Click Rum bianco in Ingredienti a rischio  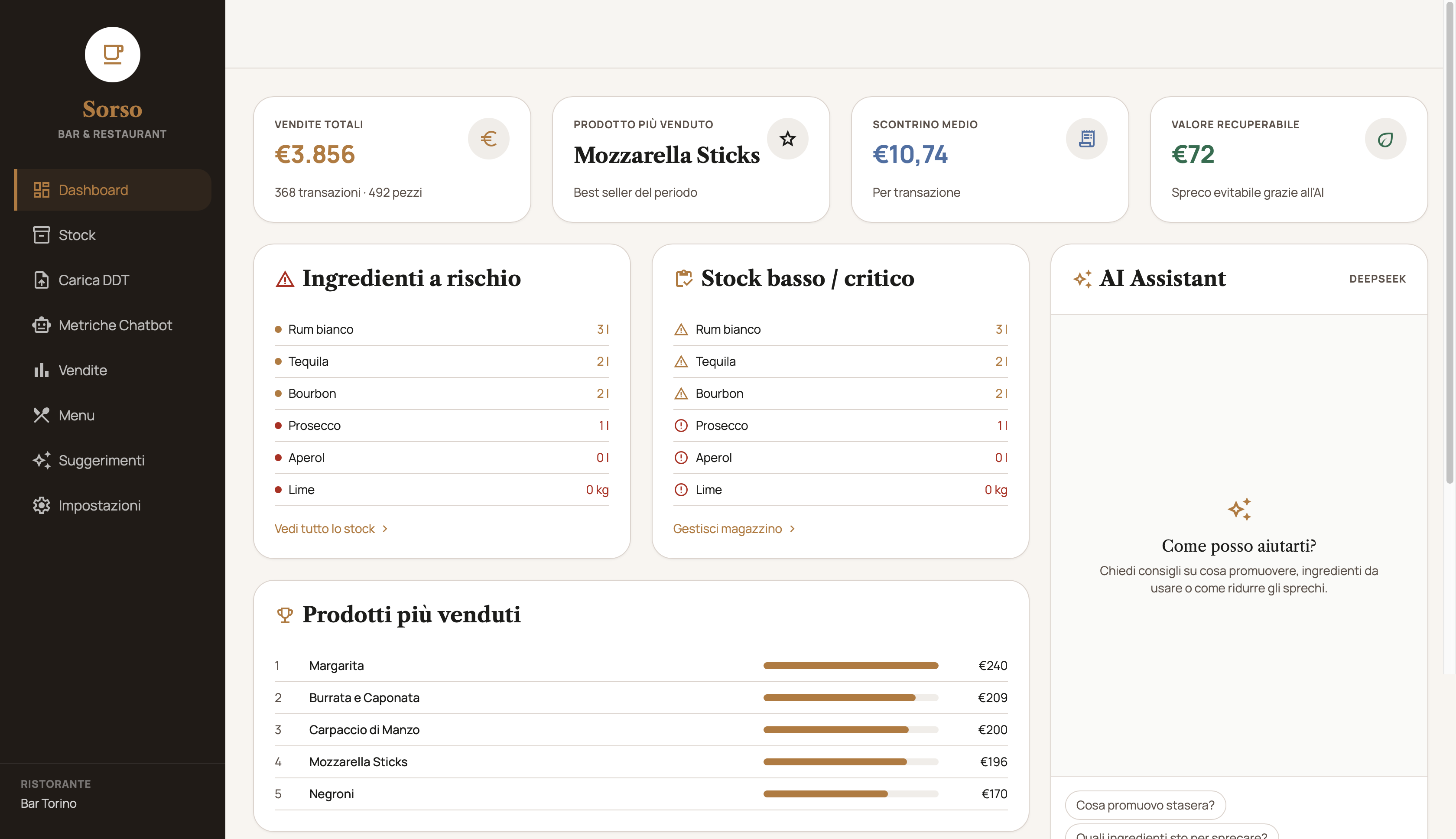point(321,330)
